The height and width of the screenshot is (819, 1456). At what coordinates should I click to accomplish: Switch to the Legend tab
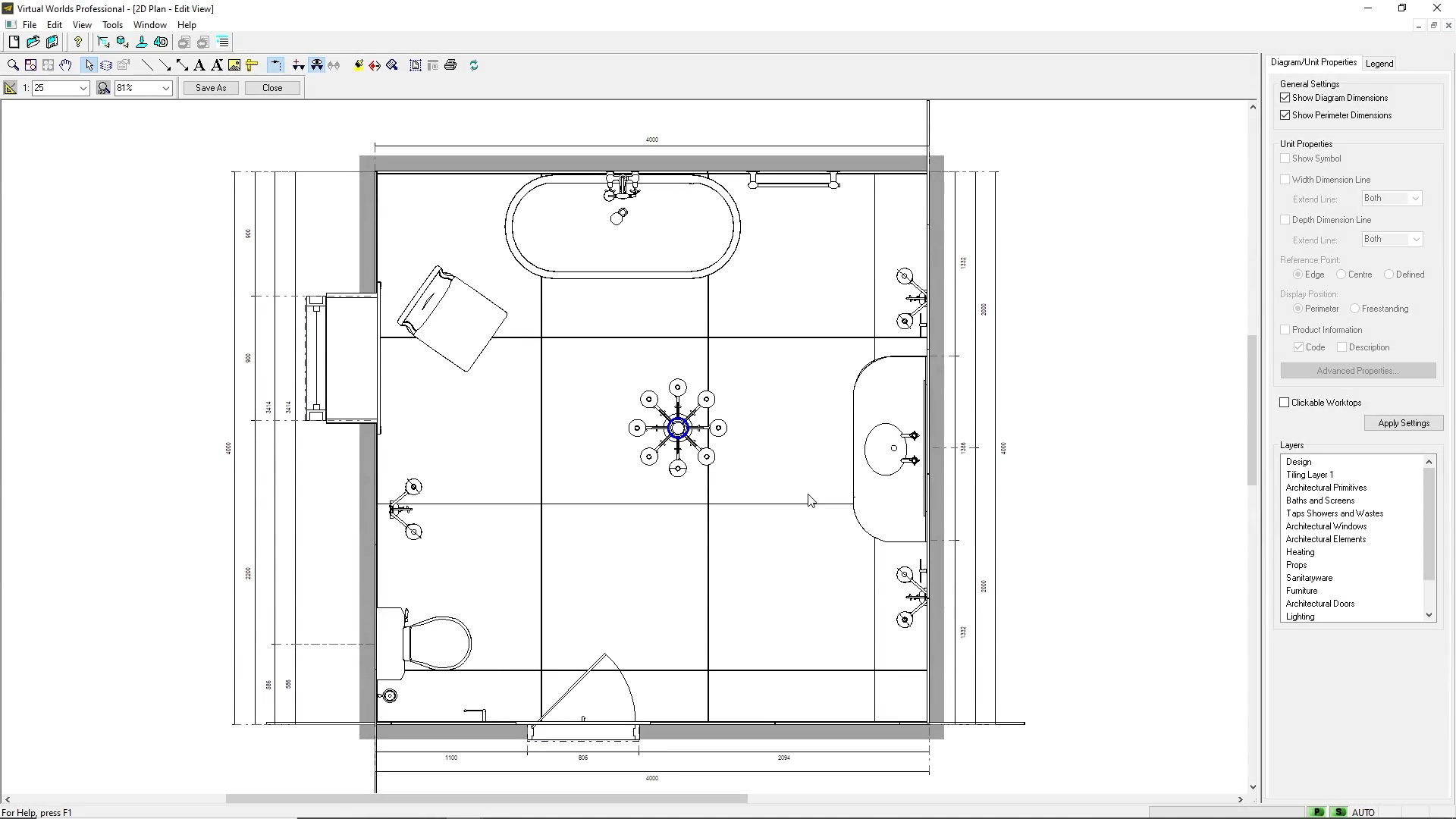point(1379,63)
